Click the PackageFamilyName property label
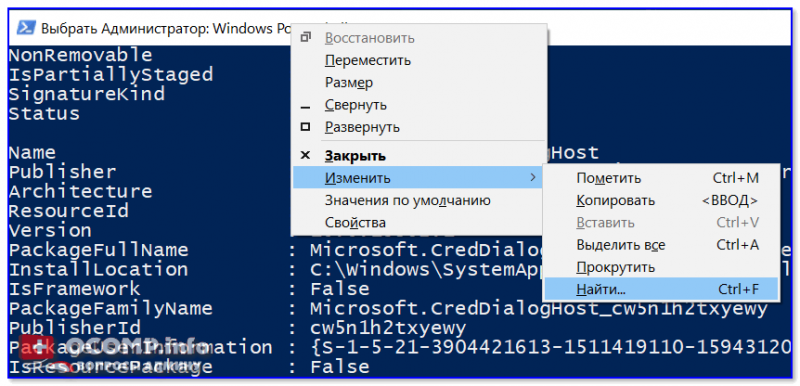Image resolution: width=800 pixels, height=386 pixels. 111,308
